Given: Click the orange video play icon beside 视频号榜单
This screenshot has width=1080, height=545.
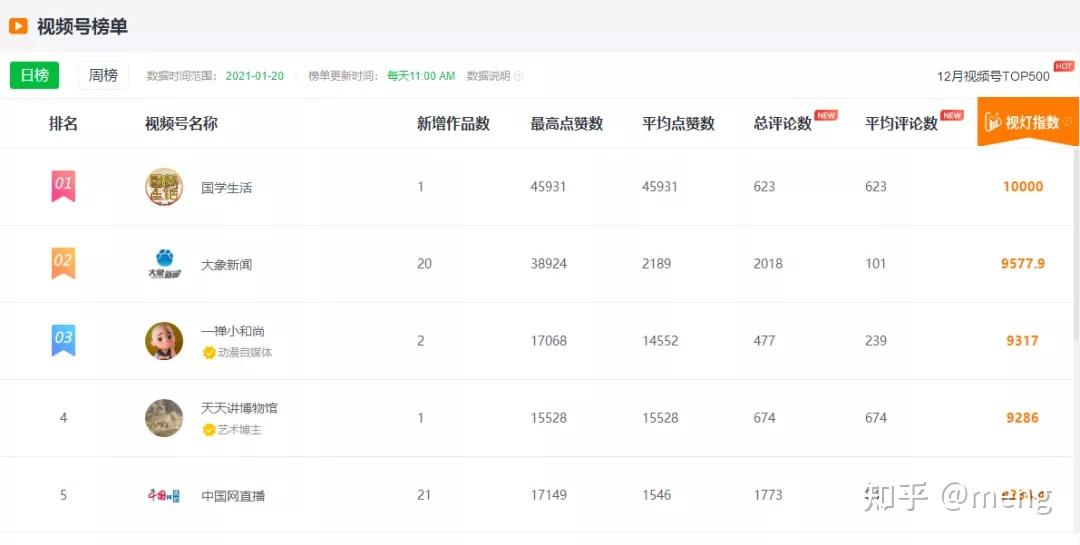Looking at the screenshot, I should [18, 27].
